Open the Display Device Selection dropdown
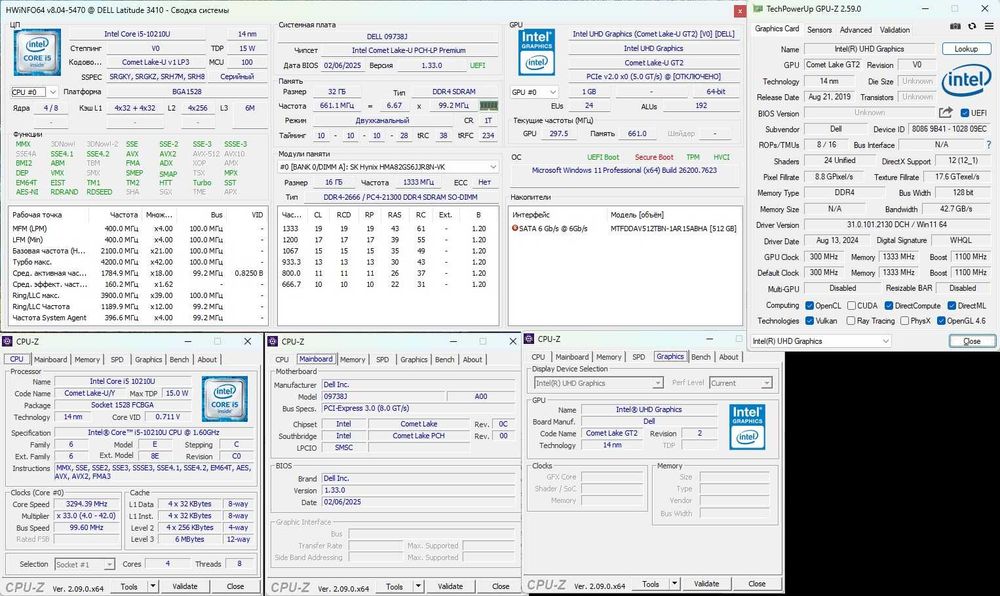This screenshot has width=1000, height=596. 598,383
